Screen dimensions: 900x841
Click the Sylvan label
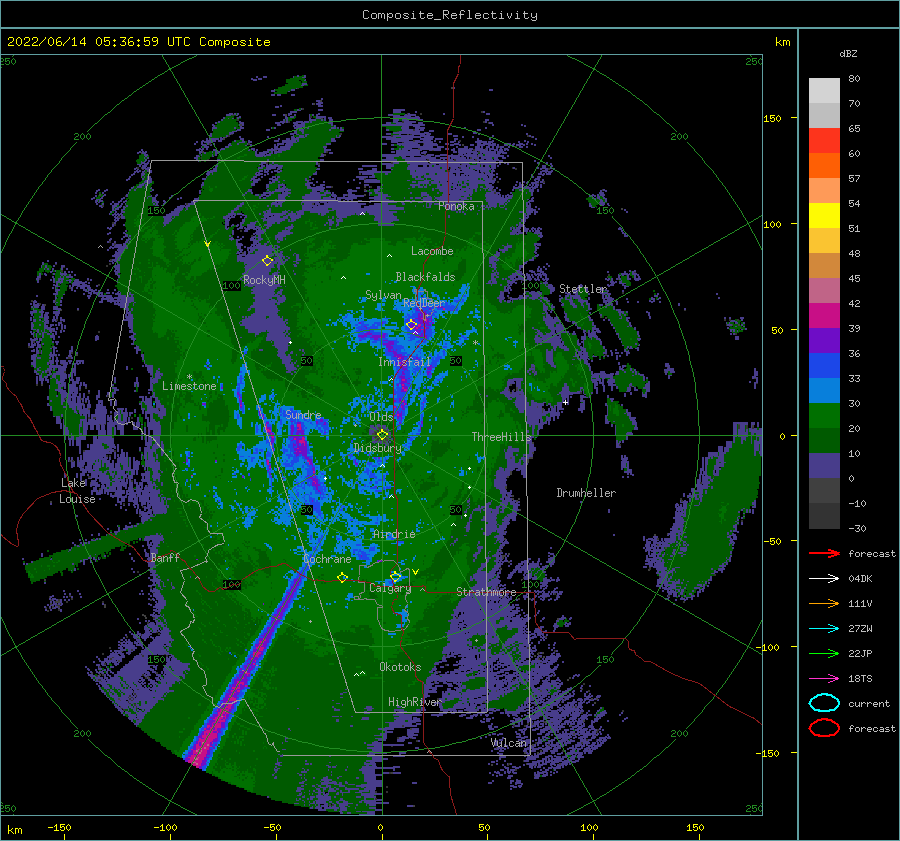(383, 295)
